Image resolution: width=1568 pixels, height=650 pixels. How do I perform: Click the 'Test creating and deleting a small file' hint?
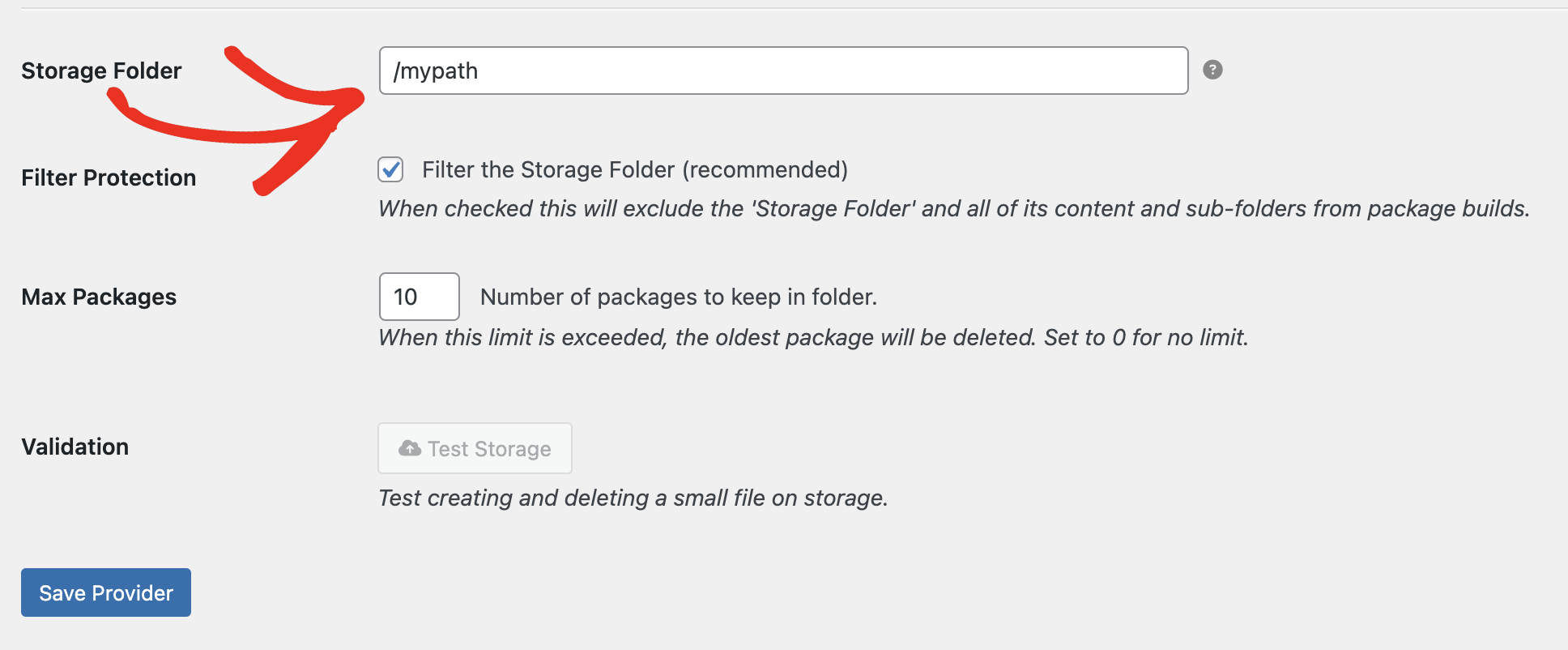tap(633, 498)
